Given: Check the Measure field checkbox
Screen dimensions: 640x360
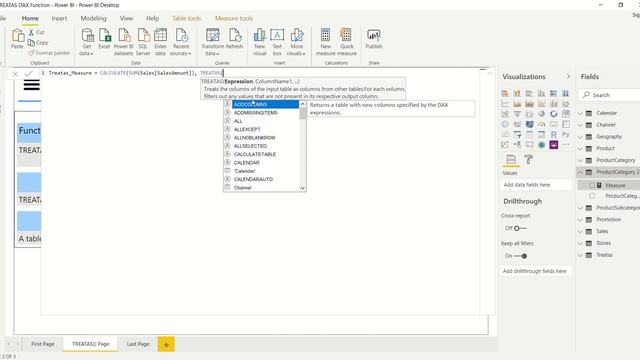Looking at the screenshot, I should (x=592, y=185).
